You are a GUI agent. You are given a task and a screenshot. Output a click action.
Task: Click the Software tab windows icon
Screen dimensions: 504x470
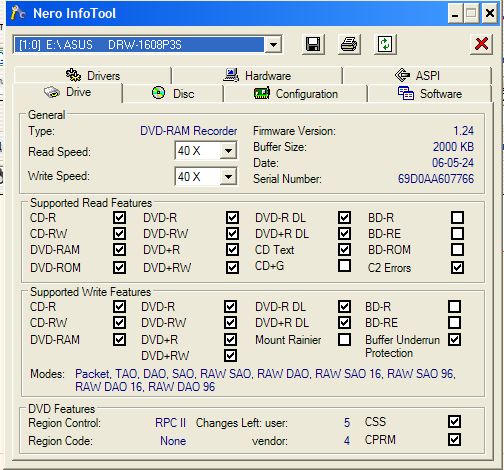406,93
